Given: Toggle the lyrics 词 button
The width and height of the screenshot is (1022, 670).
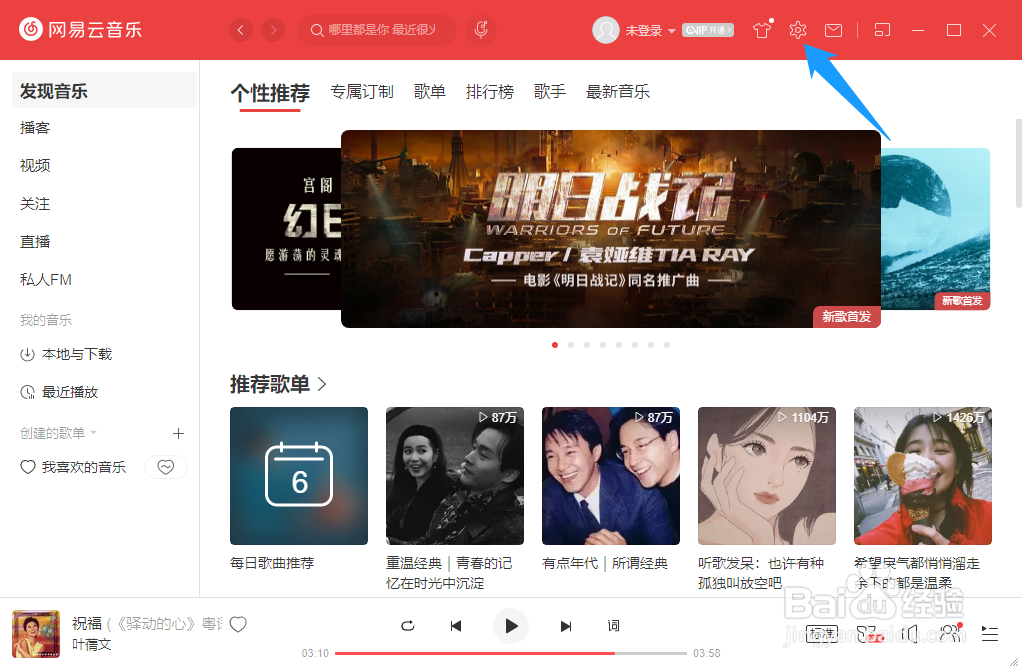Looking at the screenshot, I should (x=613, y=626).
